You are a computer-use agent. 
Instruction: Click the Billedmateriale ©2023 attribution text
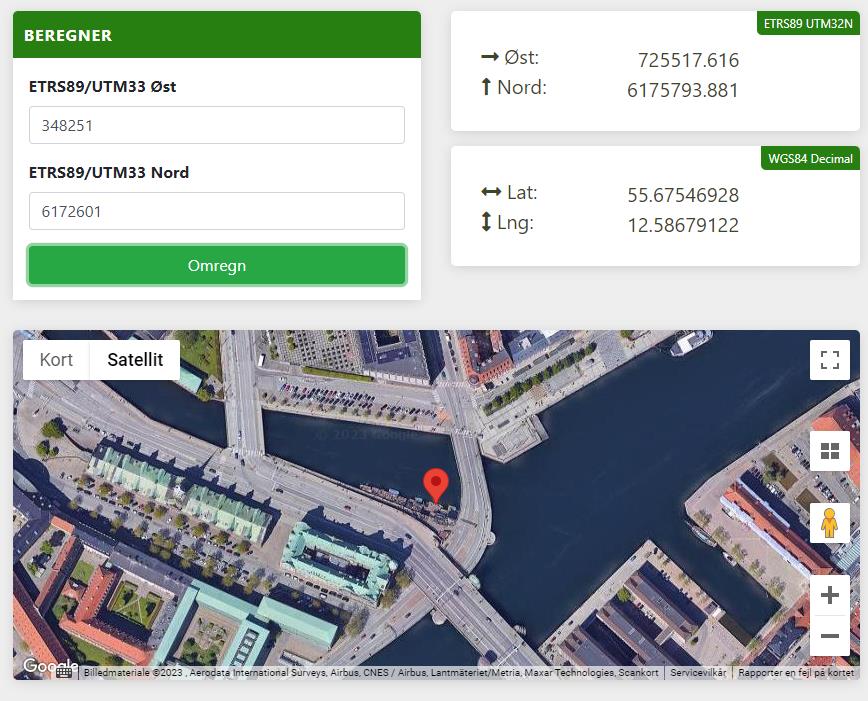(x=371, y=672)
